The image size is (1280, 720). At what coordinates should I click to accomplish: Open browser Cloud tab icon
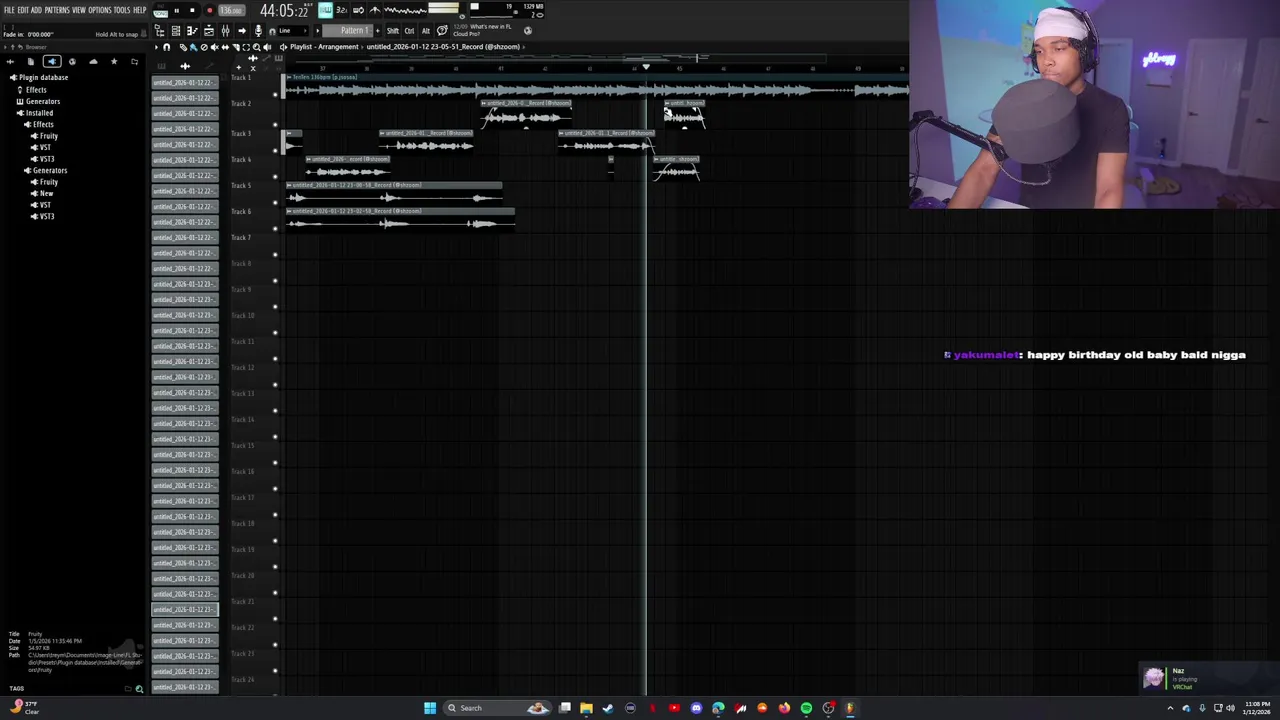pos(93,61)
